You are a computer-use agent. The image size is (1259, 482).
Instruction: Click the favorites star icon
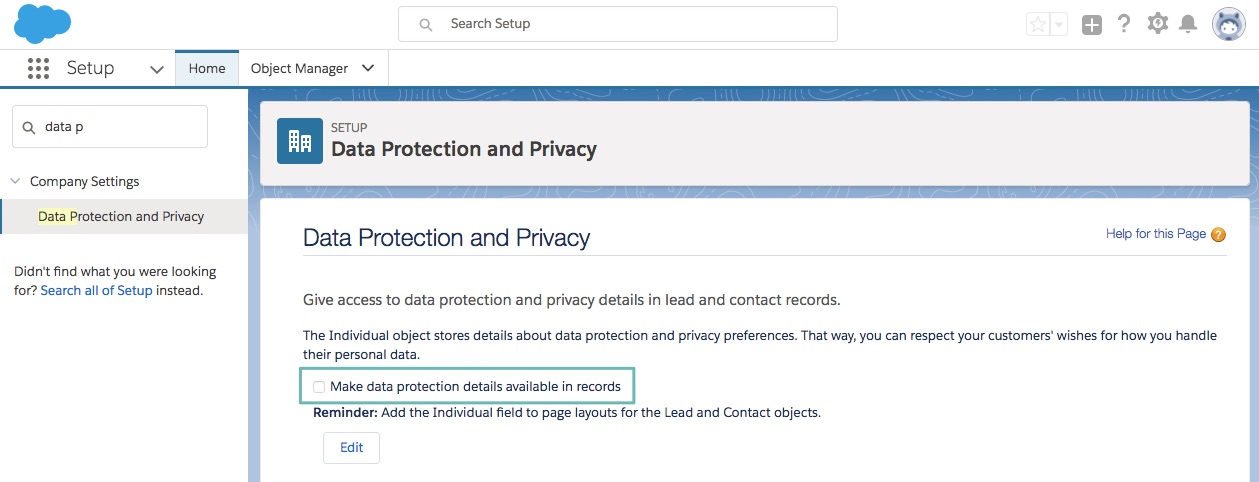1038,25
